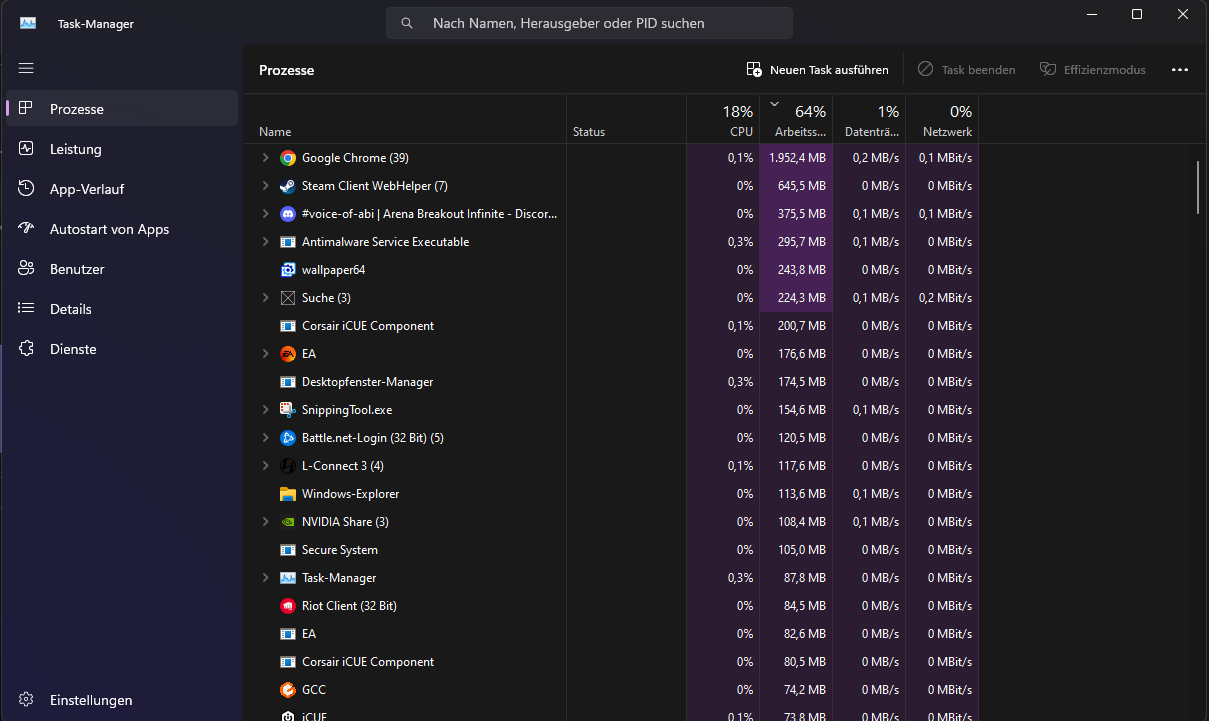Screen dimensions: 1209x721
Task: Sort by the Name column header
Action: [405, 119]
